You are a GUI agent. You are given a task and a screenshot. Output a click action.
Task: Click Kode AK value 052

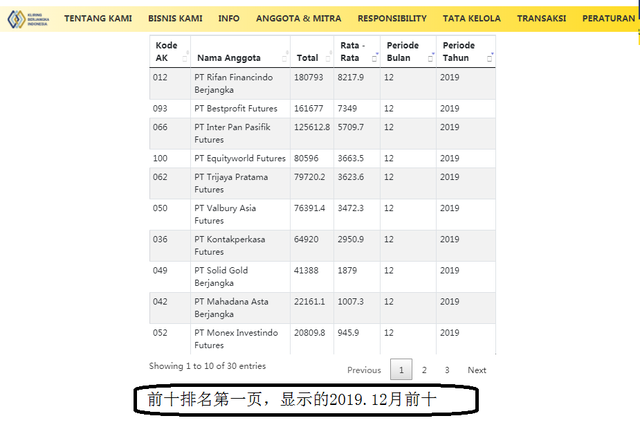pos(160,333)
